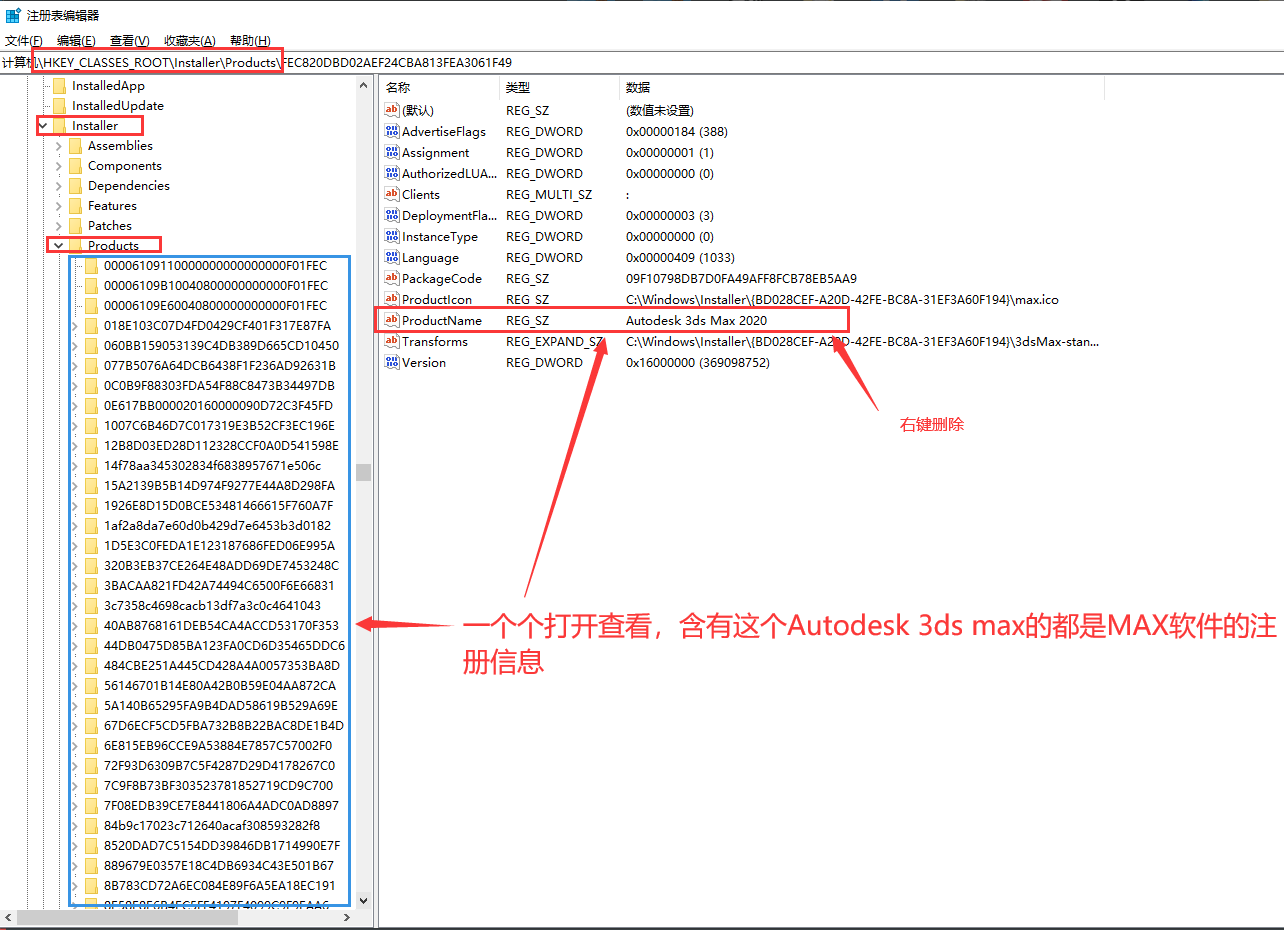
Task: Click the icon beside DeploymentFla value
Action: click(x=392, y=215)
